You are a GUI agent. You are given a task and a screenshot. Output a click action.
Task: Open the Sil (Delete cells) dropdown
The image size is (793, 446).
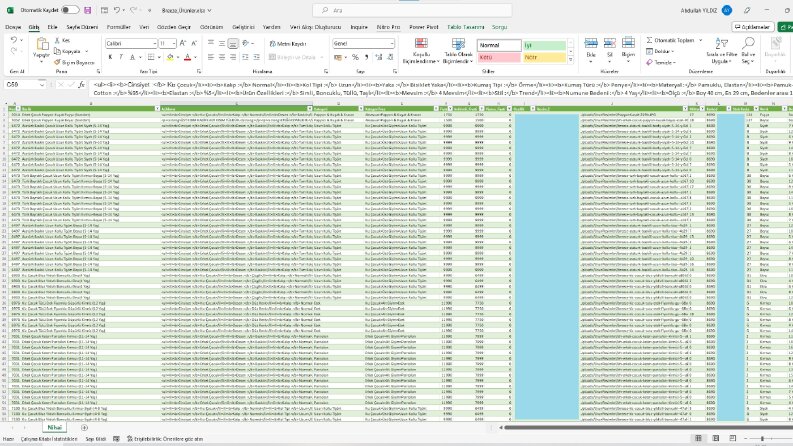(x=609, y=51)
